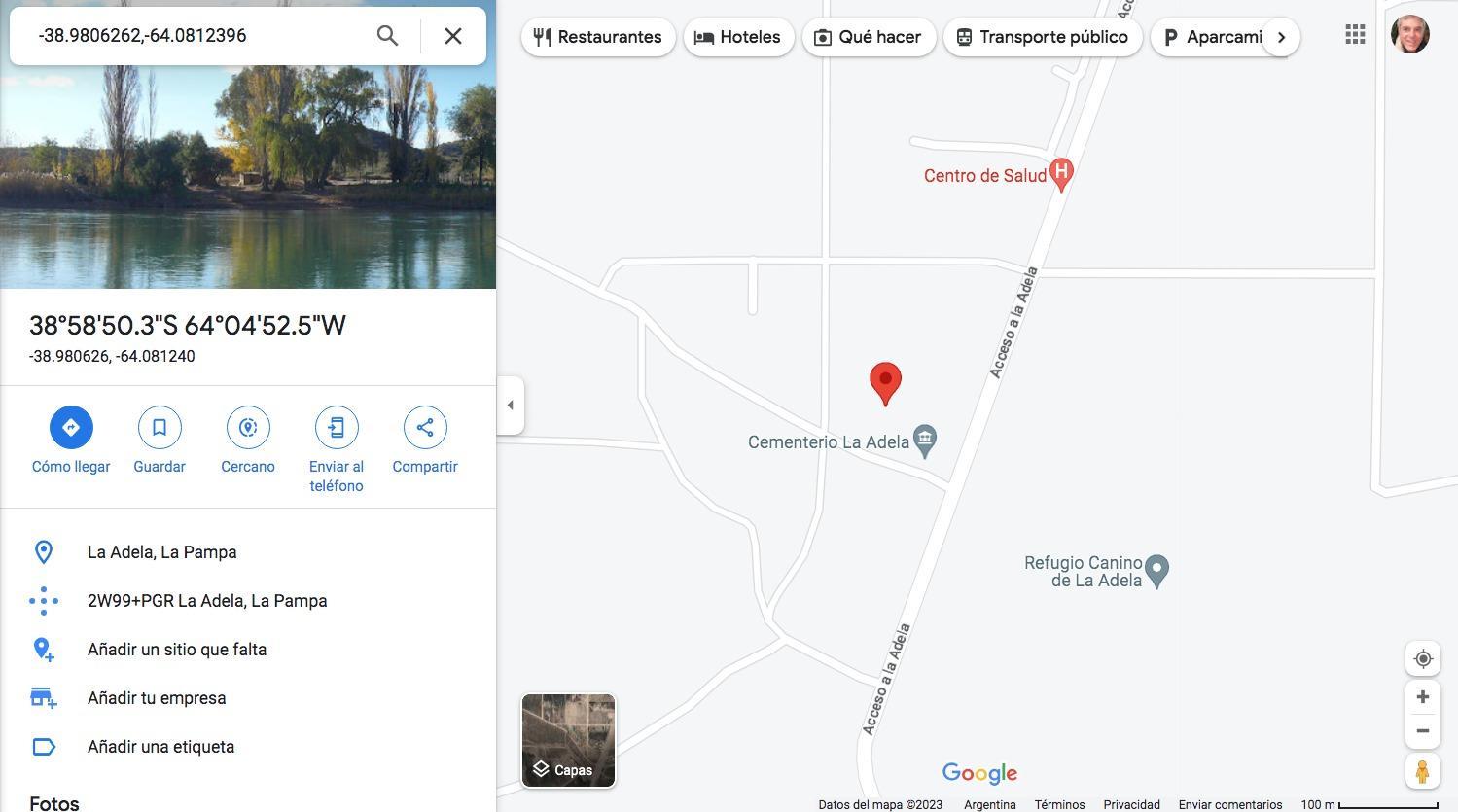This screenshot has height=812, width=1458.
Task: Open the Términos link
Action: (1059, 804)
